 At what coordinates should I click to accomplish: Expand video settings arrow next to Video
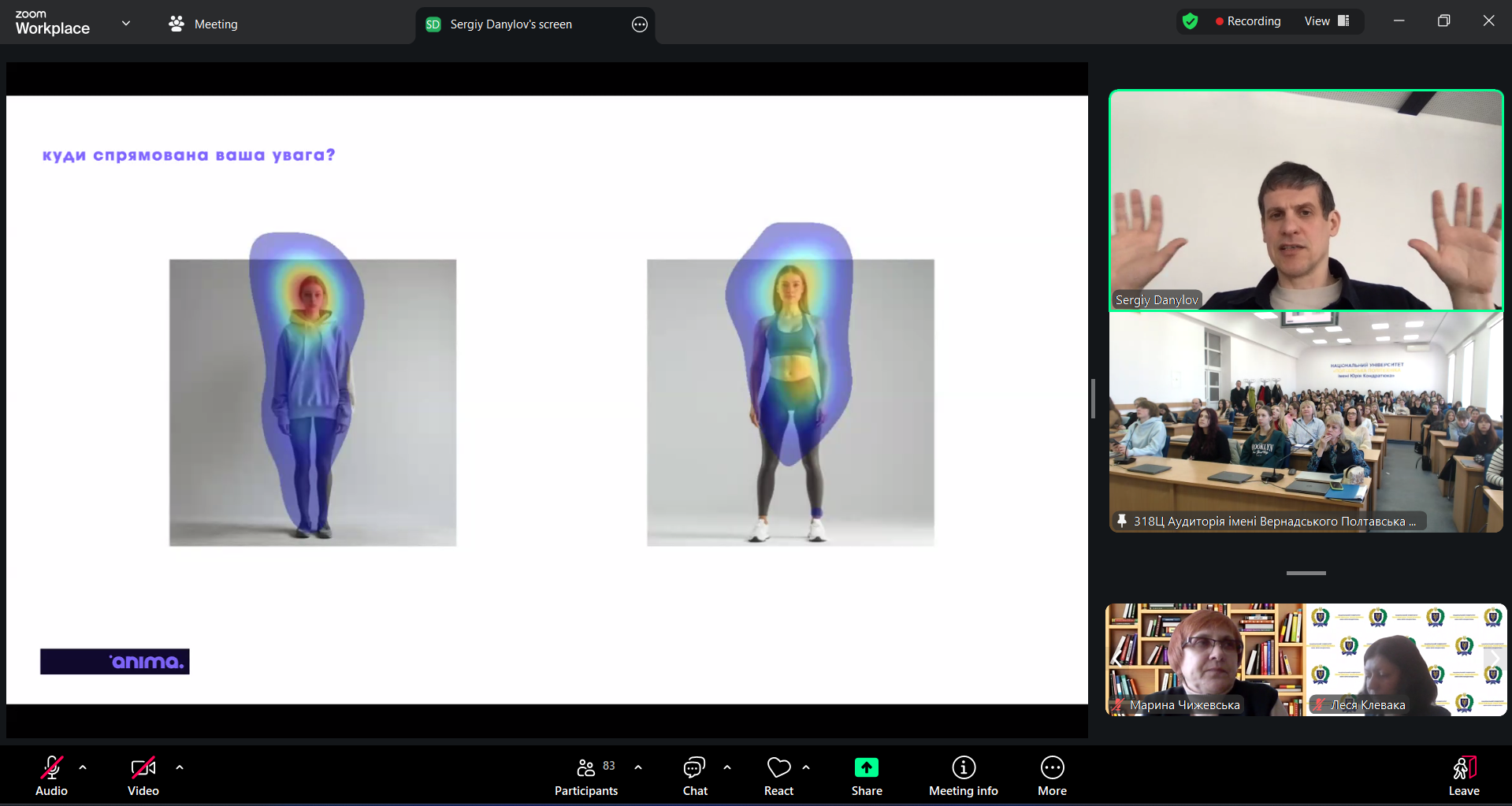point(180,767)
